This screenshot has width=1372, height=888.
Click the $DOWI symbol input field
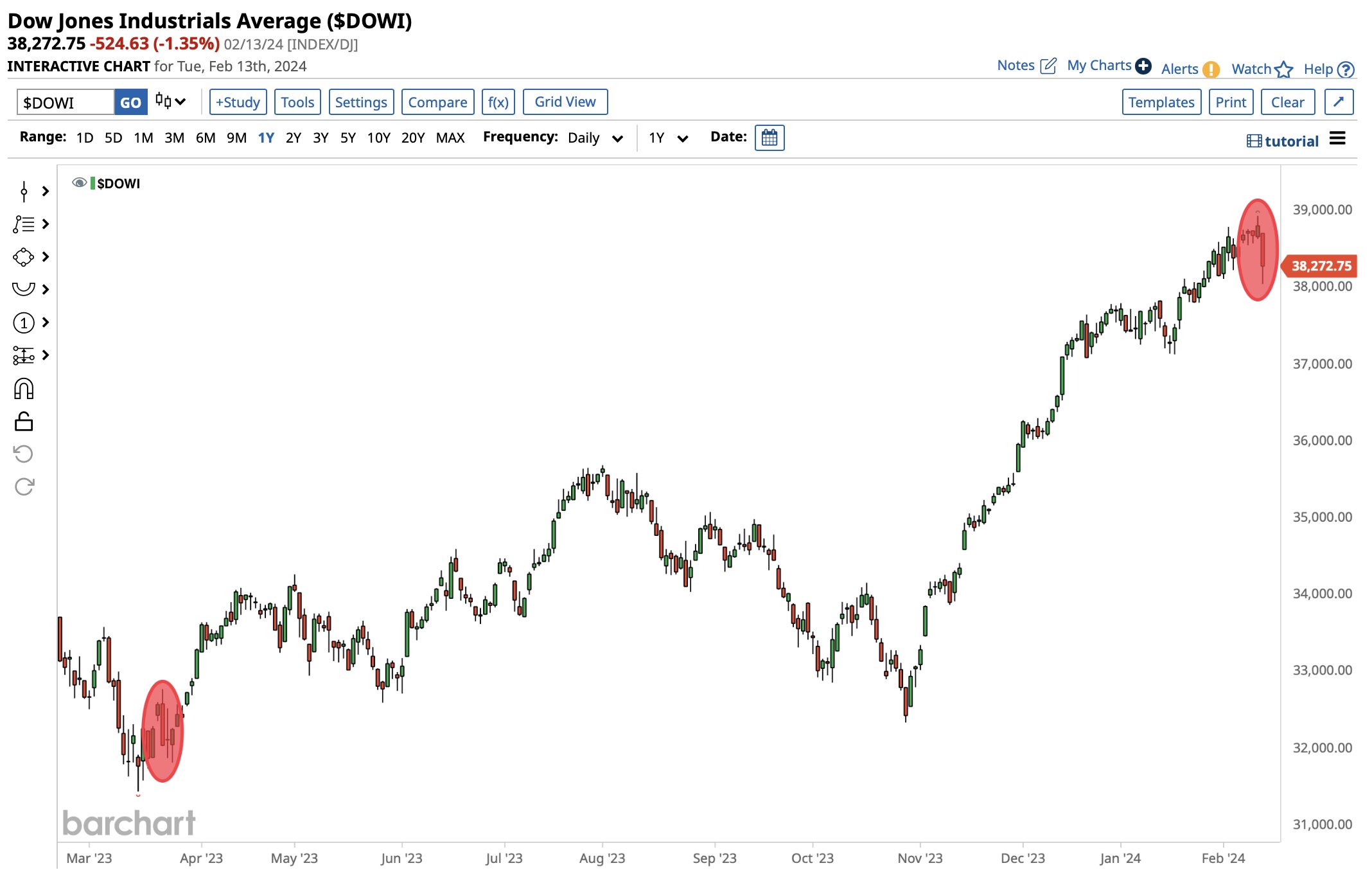pyautogui.click(x=66, y=102)
